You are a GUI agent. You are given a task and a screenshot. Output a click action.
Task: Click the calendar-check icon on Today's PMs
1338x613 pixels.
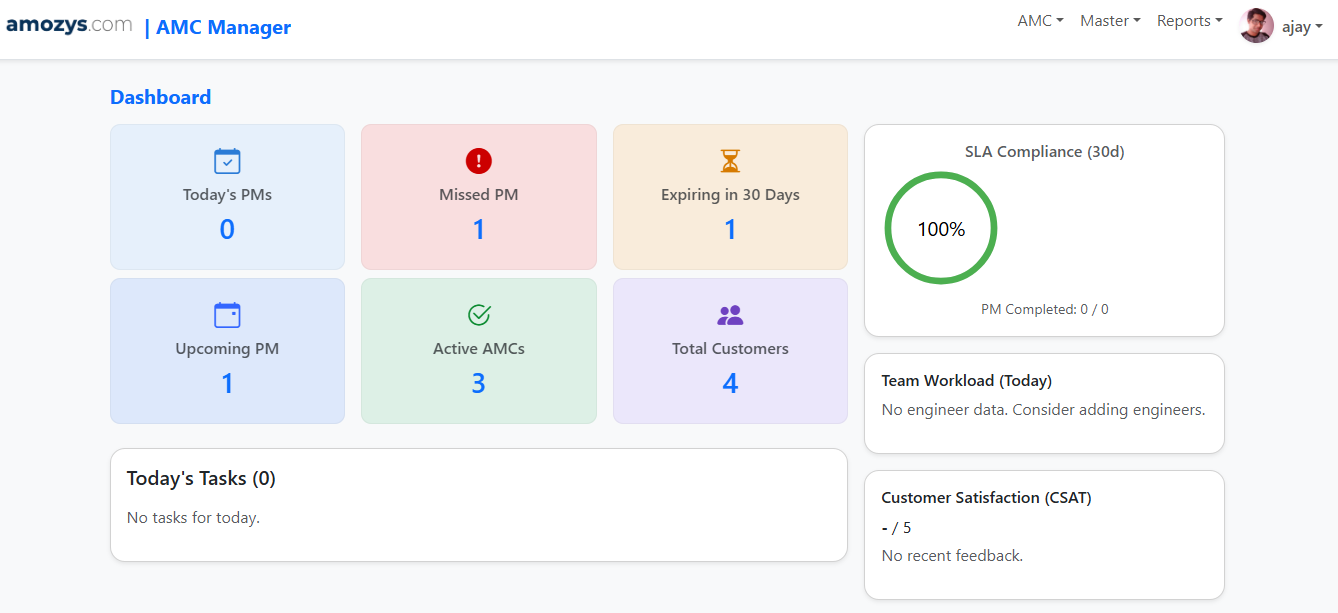click(227, 161)
